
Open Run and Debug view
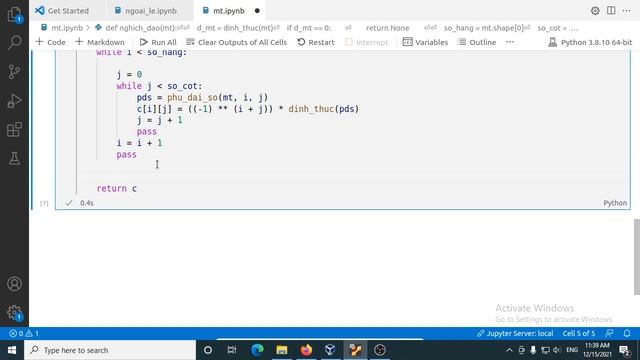tap(14, 101)
